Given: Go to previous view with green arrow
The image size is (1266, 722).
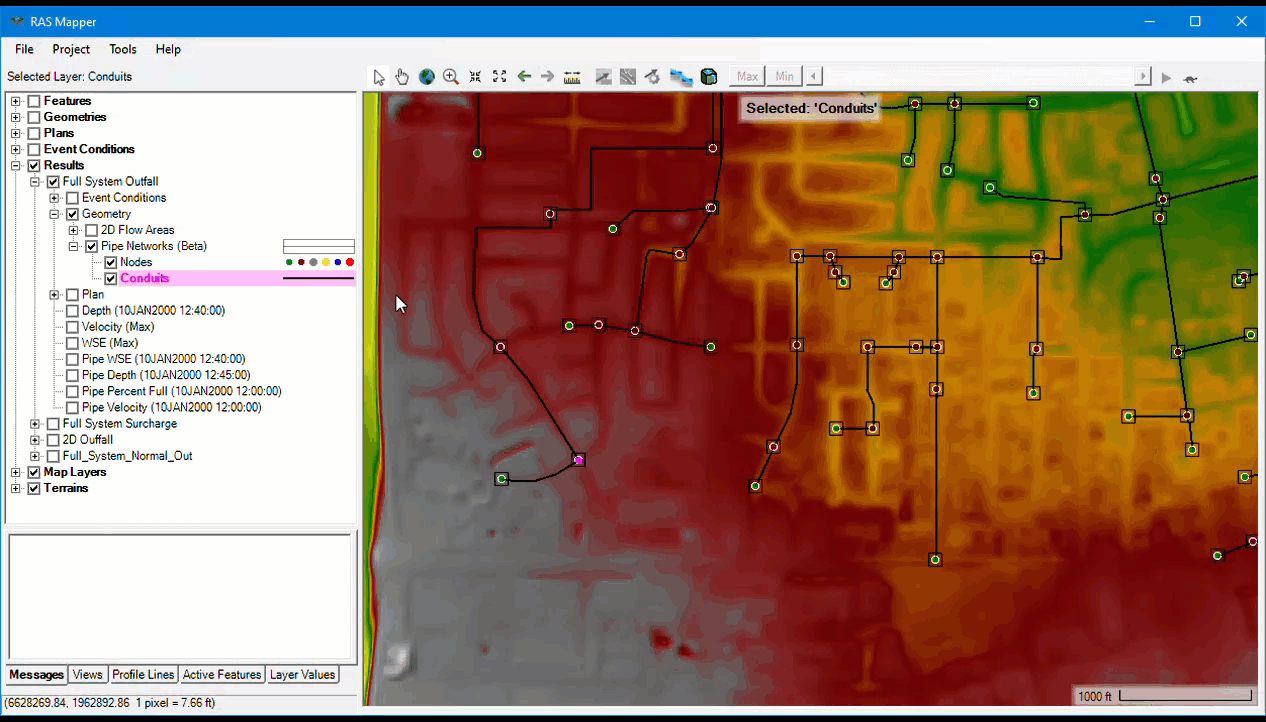Looking at the screenshot, I should (x=523, y=77).
